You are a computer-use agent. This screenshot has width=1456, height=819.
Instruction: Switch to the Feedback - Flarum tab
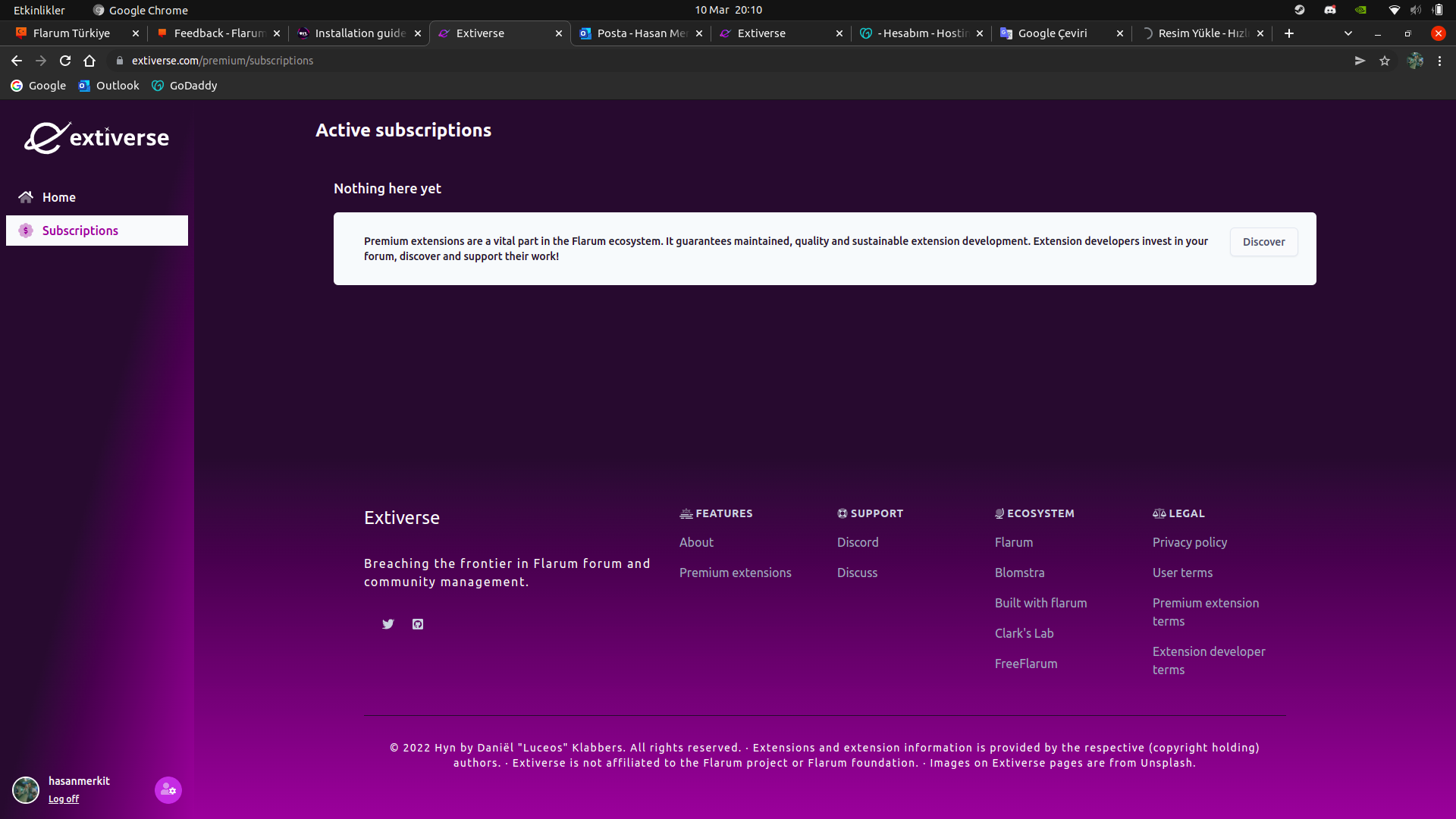click(218, 33)
